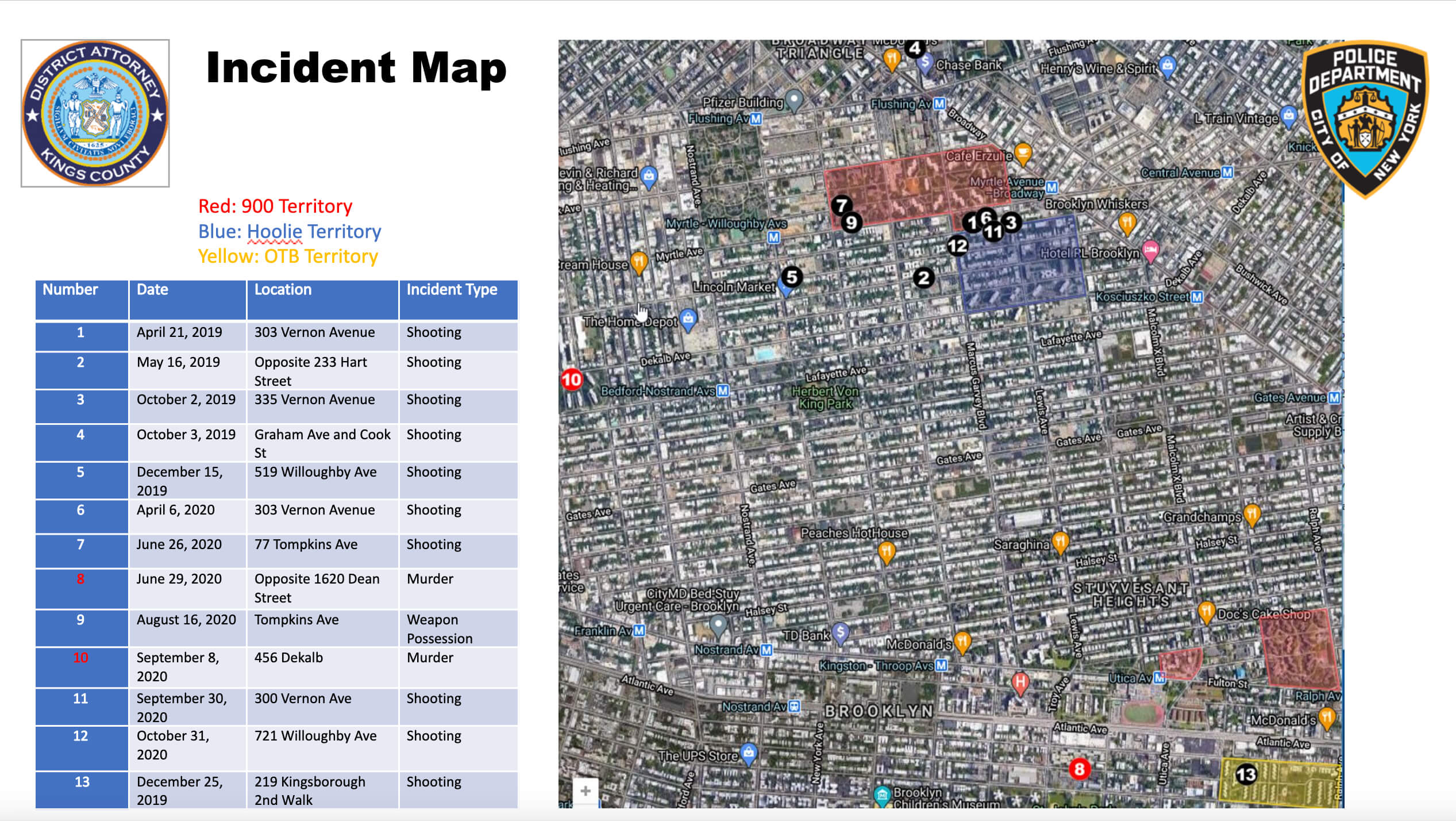
Task: Click the Peaches HotHouse restaurant pin
Action: tap(887, 552)
